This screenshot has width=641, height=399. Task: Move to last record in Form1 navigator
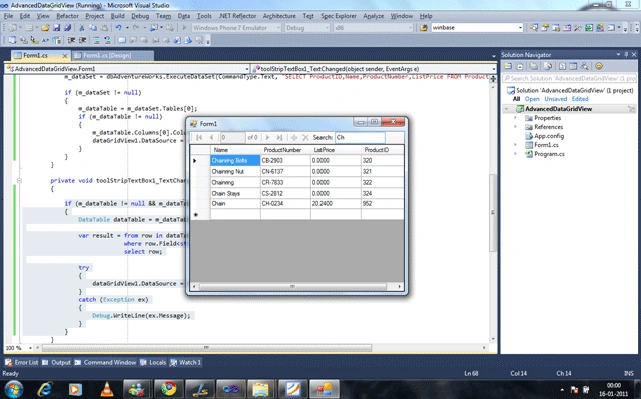pyautogui.click(x=279, y=137)
